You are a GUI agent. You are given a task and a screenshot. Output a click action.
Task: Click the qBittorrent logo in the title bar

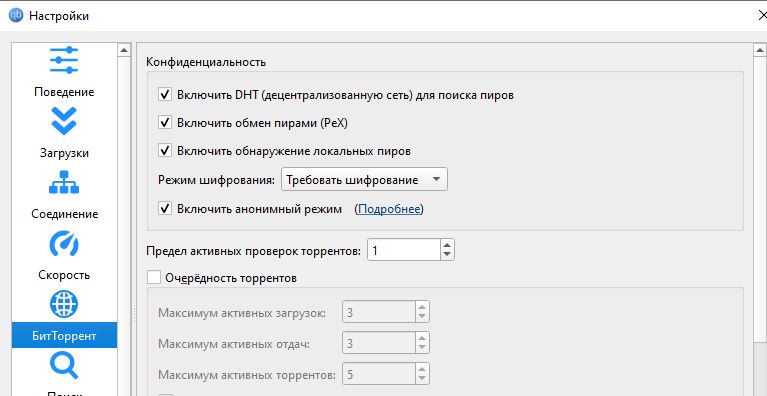click(16, 16)
